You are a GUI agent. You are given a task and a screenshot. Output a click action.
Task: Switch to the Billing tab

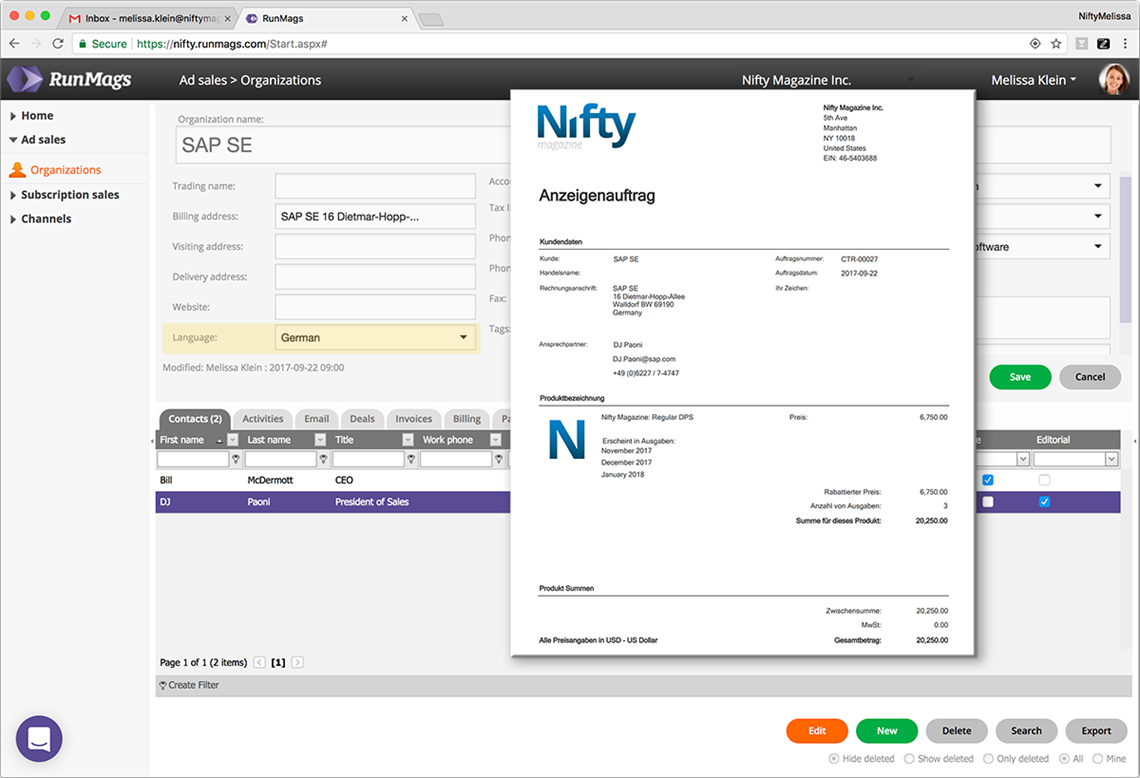click(x=467, y=419)
